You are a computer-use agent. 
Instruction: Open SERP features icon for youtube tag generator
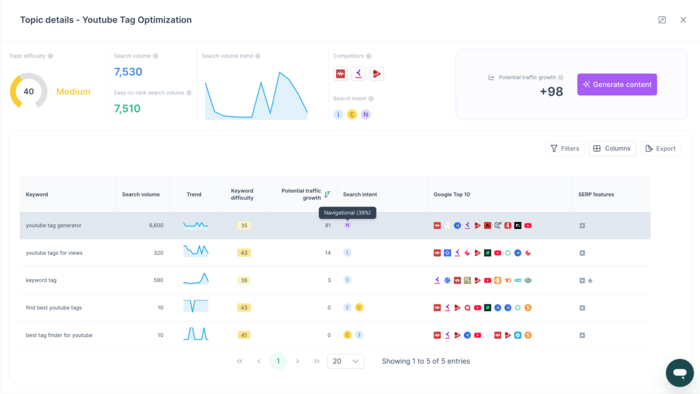[582, 226]
